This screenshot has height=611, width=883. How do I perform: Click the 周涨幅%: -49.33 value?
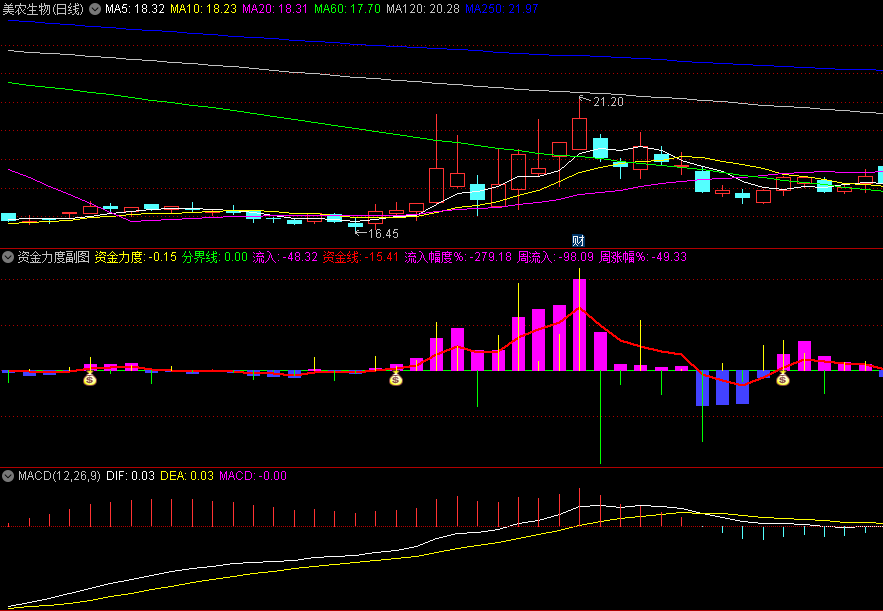tap(643, 258)
